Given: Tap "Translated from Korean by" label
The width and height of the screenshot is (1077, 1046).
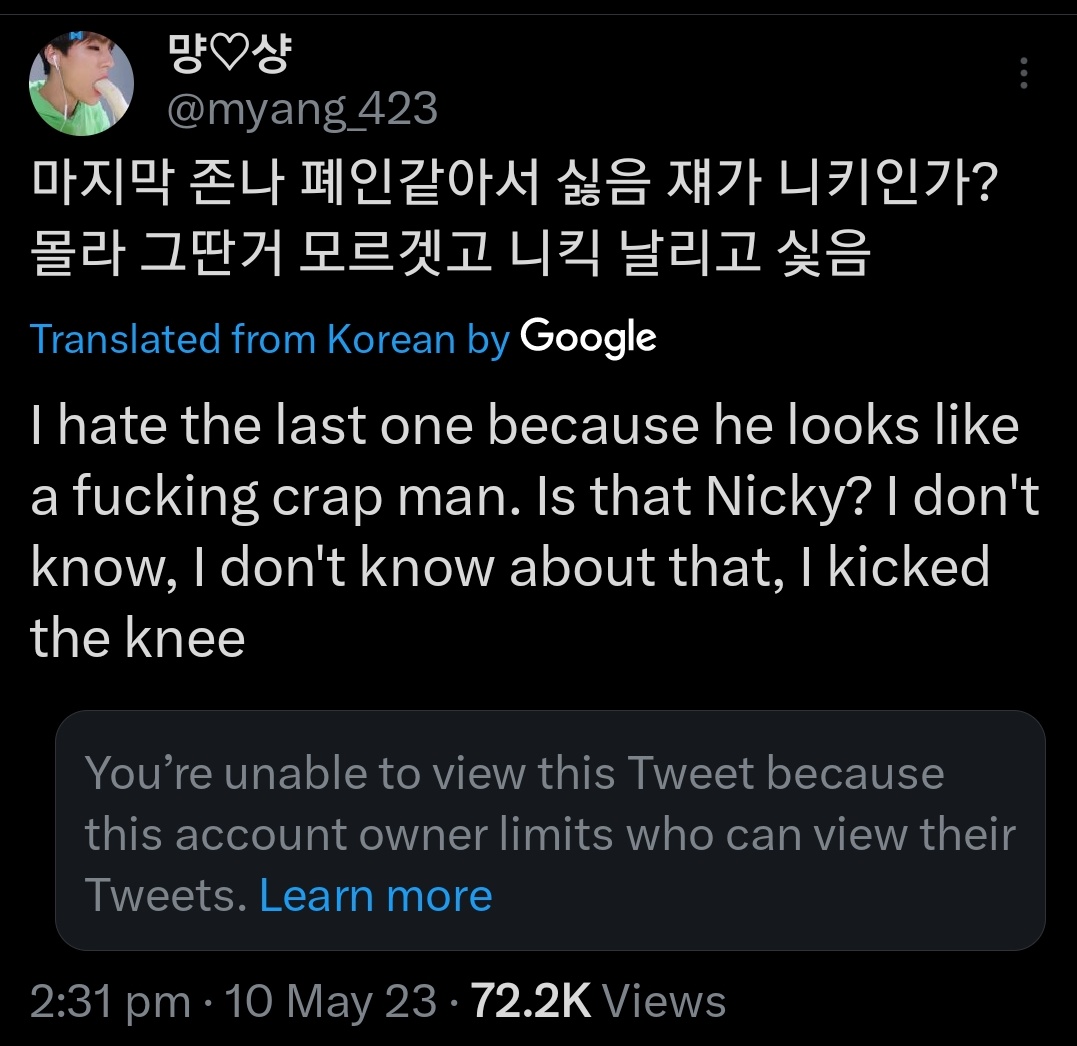Looking at the screenshot, I should point(270,340).
